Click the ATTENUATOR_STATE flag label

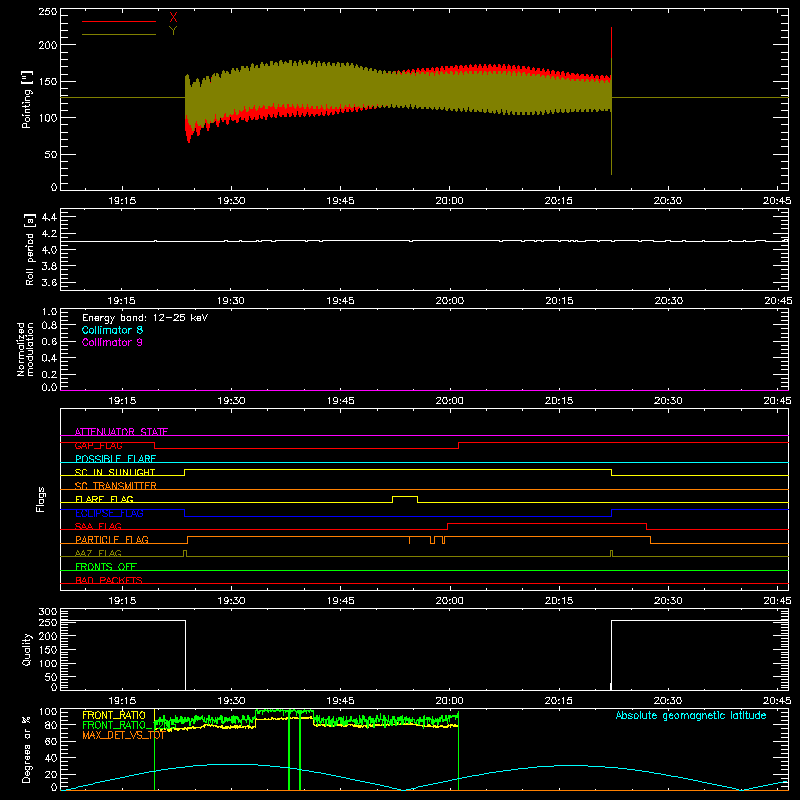click(x=121, y=432)
